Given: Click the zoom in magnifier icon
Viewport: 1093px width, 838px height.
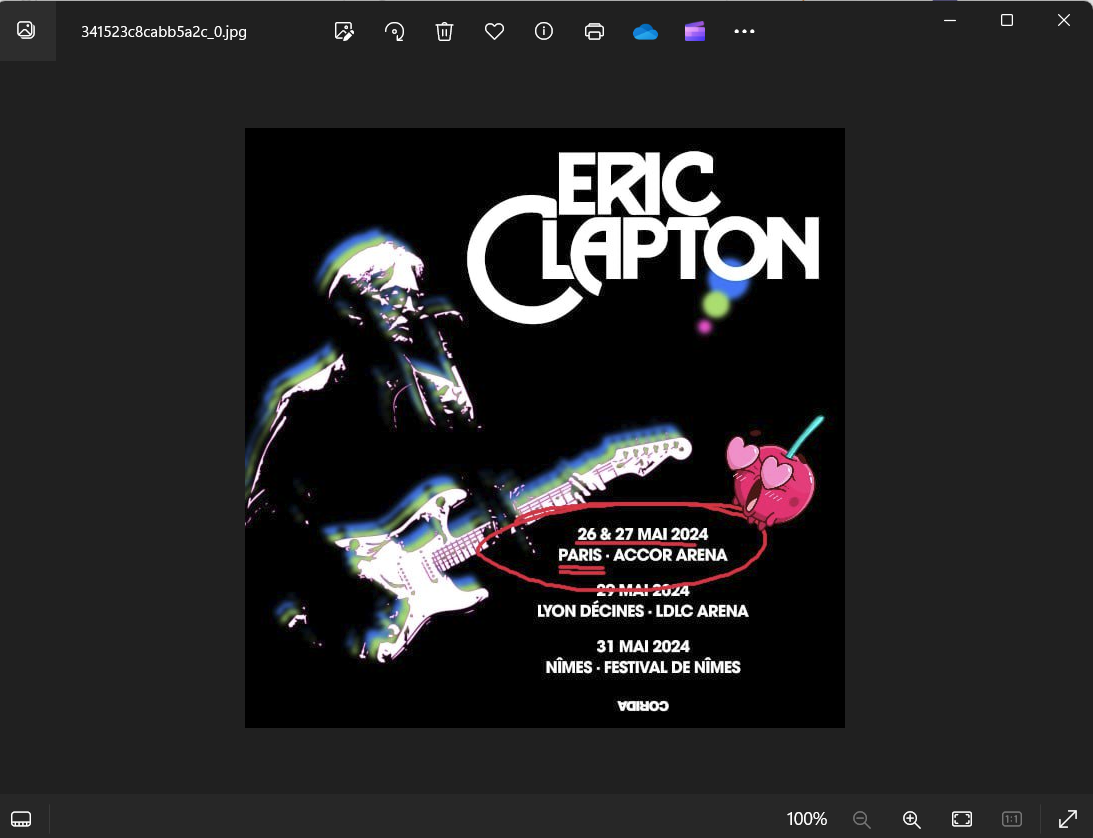Looking at the screenshot, I should (912, 819).
